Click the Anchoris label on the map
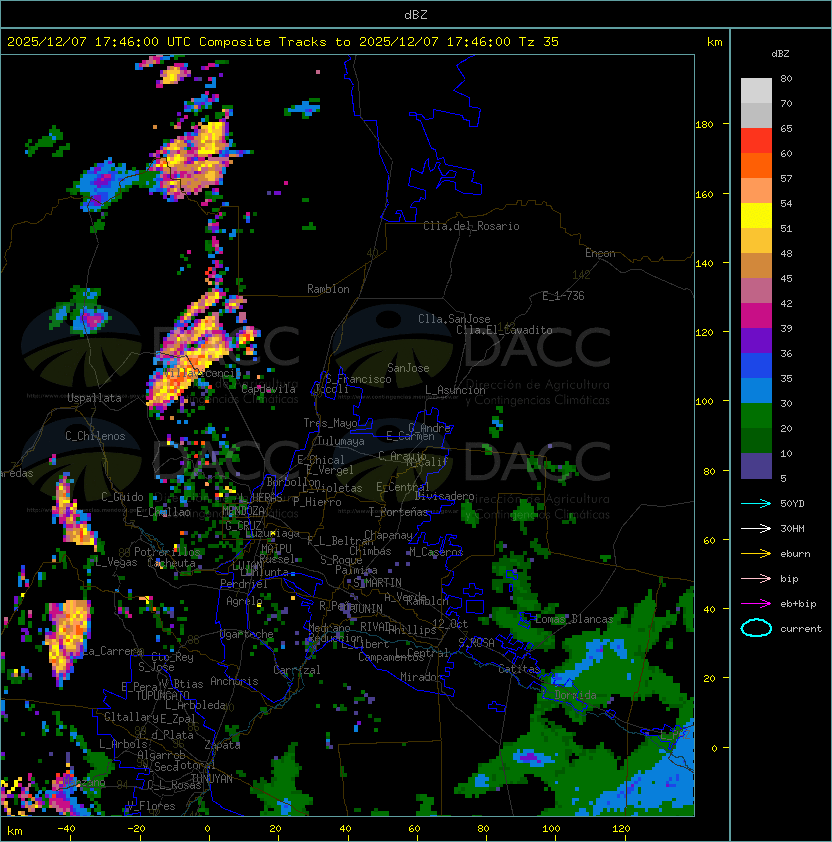Viewport: 832px width, 842px height. point(234,681)
